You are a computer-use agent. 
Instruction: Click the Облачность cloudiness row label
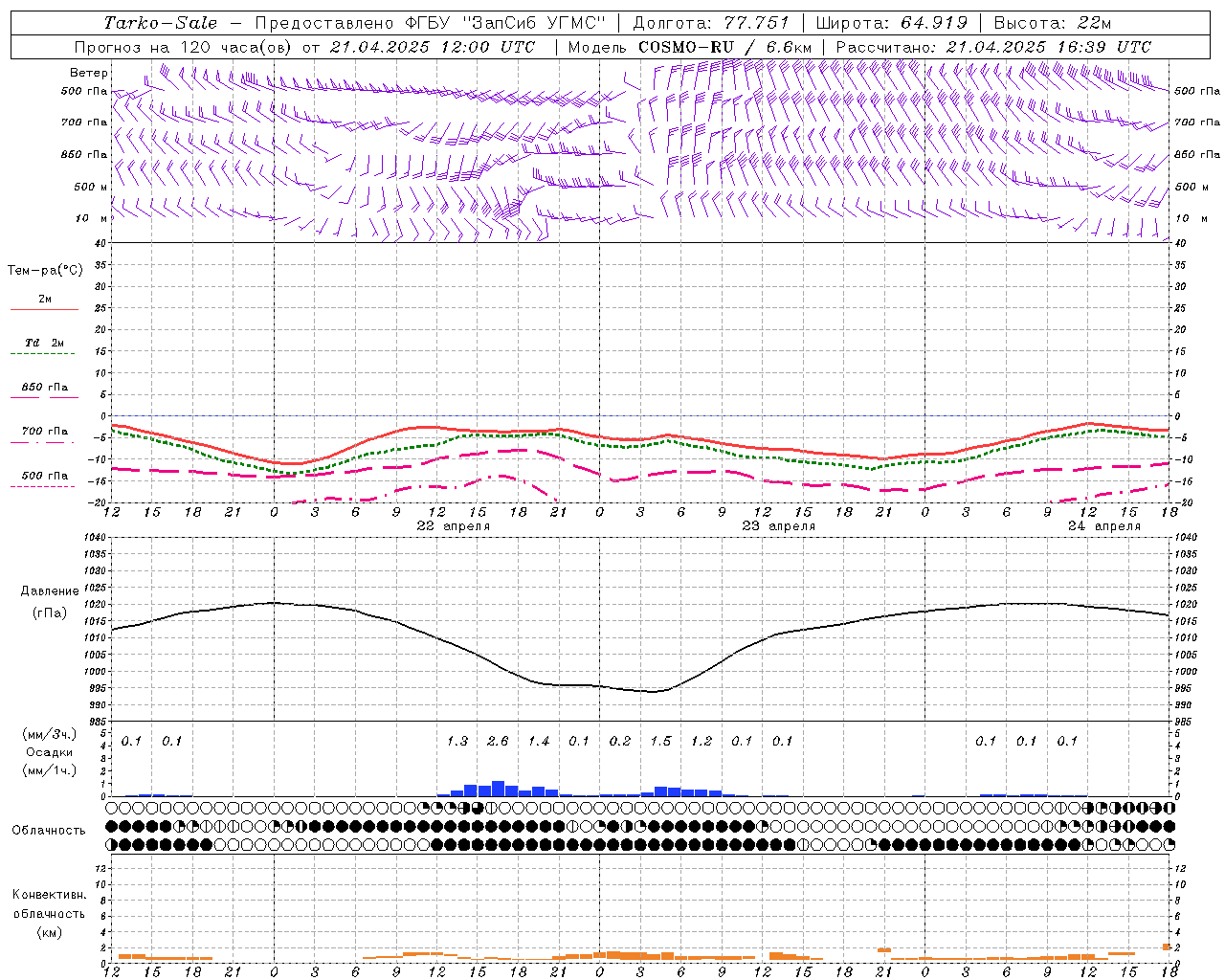(49, 830)
